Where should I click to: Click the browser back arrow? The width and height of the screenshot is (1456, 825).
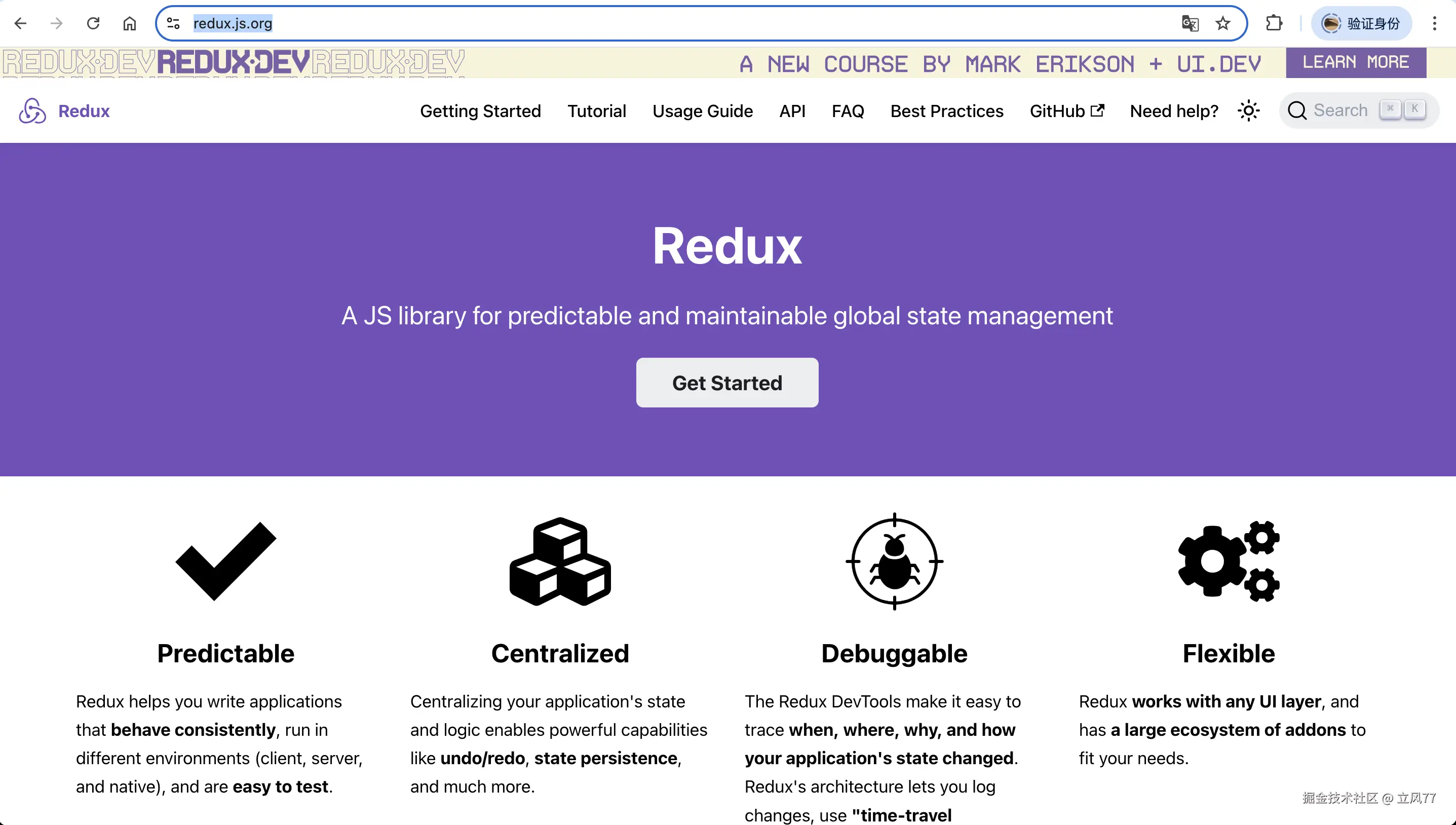click(20, 23)
